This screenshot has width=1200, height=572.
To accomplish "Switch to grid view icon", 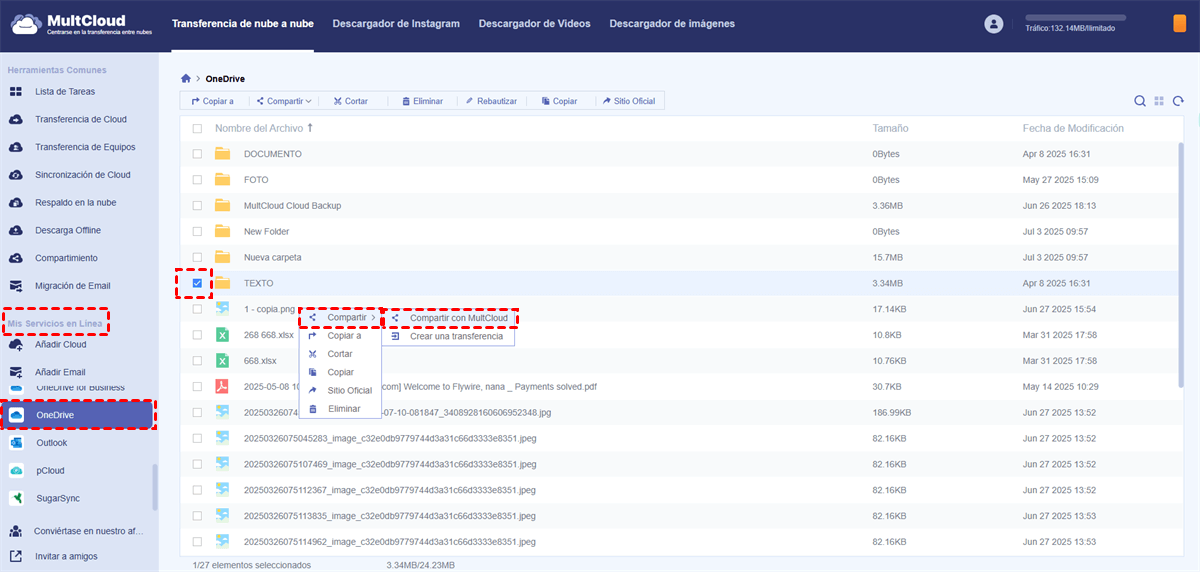I will click(1159, 101).
